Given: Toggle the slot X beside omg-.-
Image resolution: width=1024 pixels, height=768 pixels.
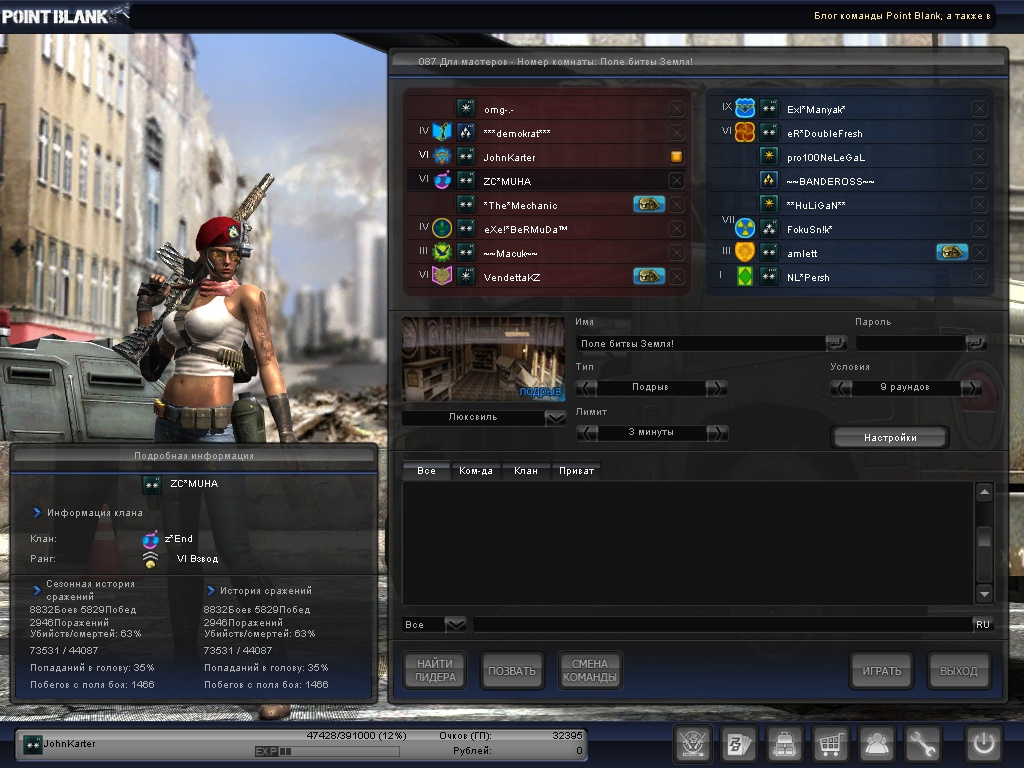Looking at the screenshot, I should (677, 109).
